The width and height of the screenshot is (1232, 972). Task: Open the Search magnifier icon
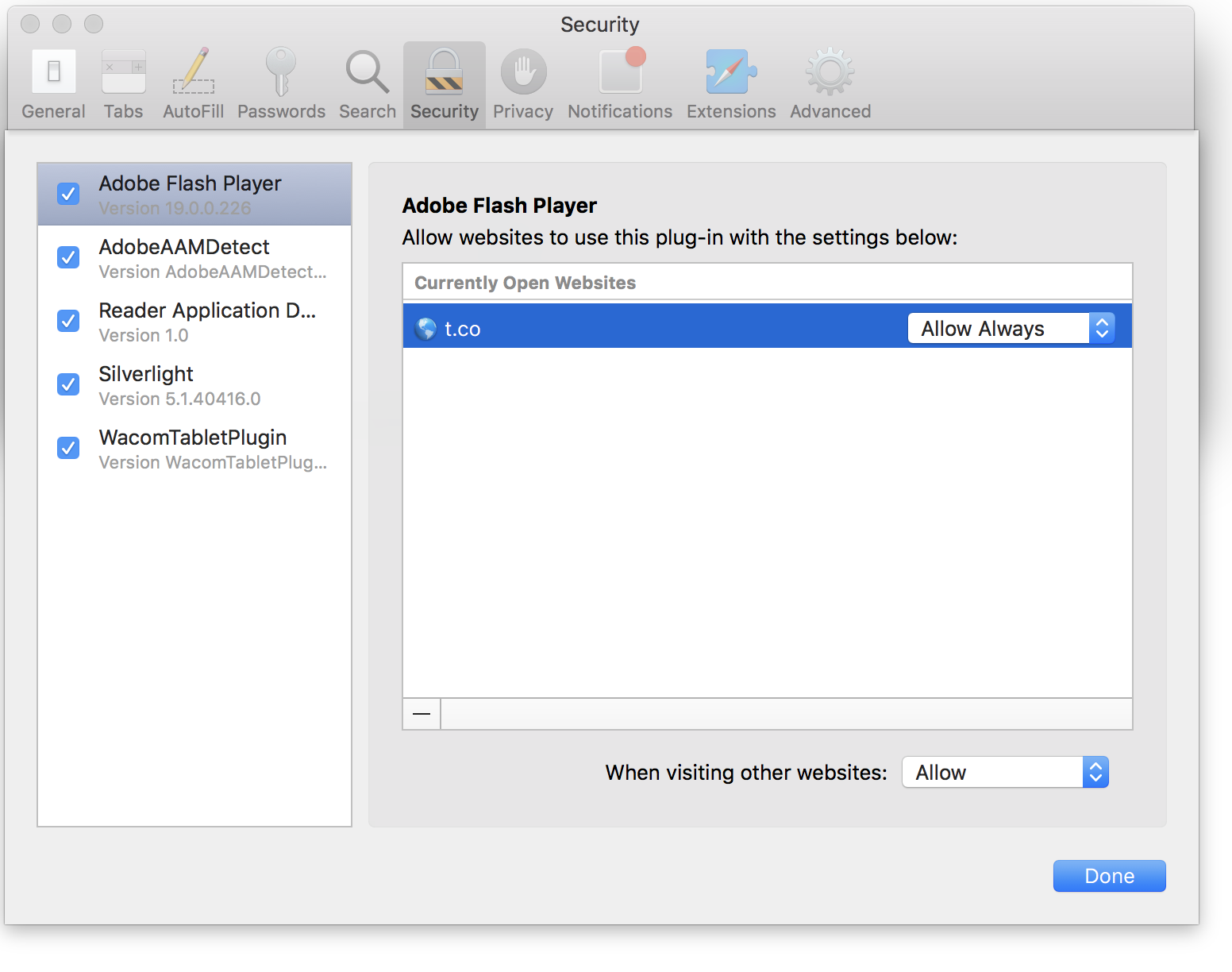pos(368,71)
